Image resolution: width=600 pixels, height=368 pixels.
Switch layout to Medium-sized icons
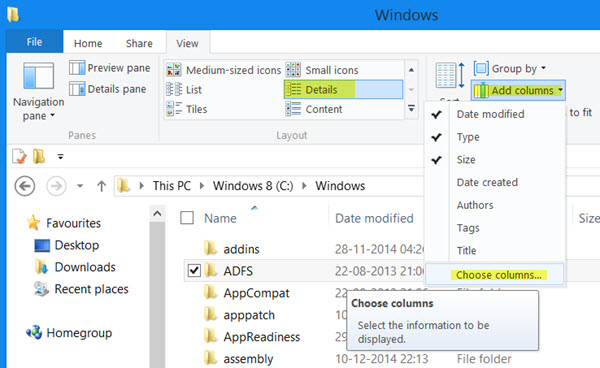(224, 70)
